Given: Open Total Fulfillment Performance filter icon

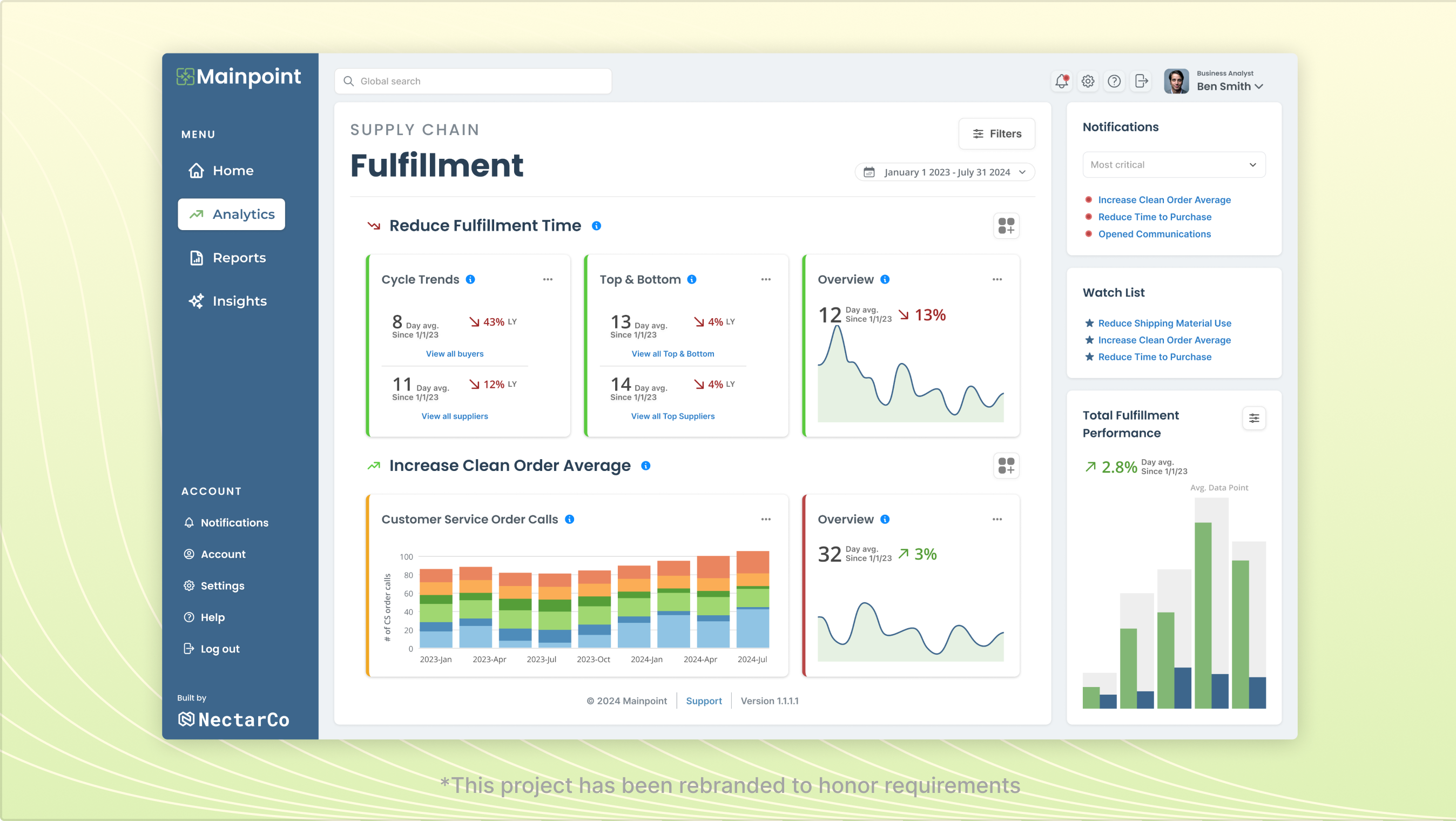Looking at the screenshot, I should (x=1253, y=419).
